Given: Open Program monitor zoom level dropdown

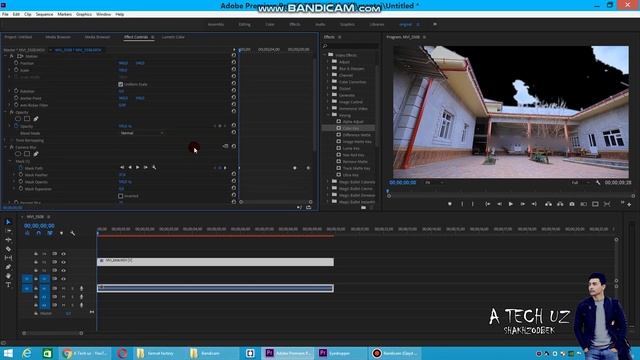Looking at the screenshot, I should pos(434,182).
